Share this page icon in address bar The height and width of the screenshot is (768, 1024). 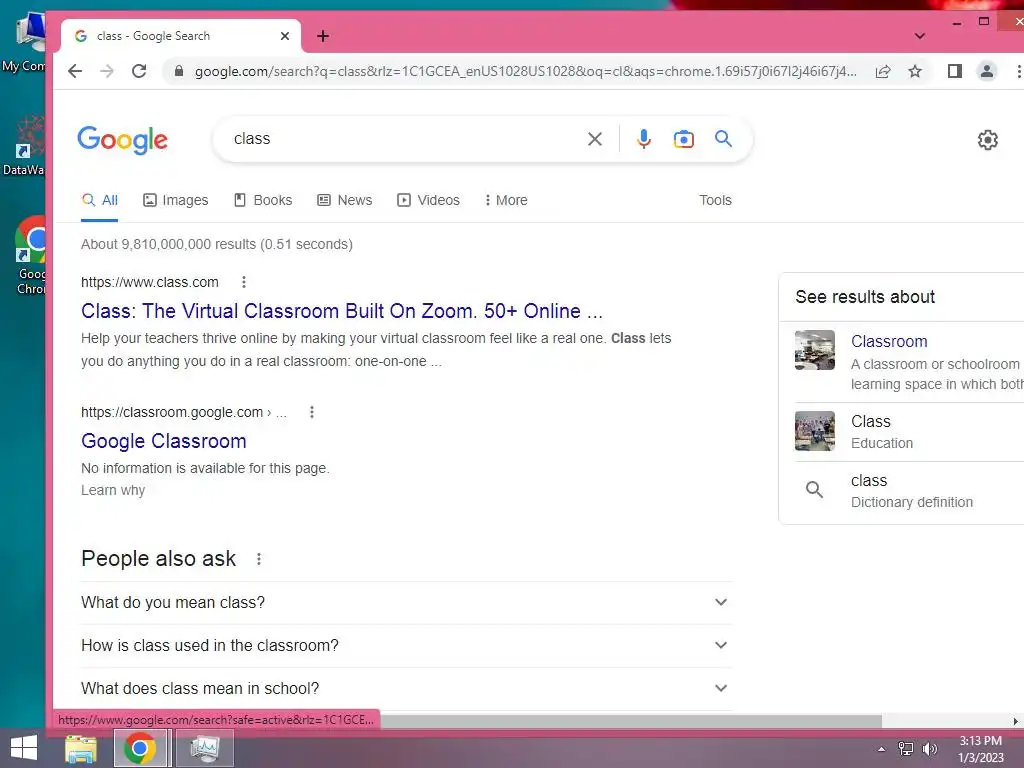coord(883,71)
